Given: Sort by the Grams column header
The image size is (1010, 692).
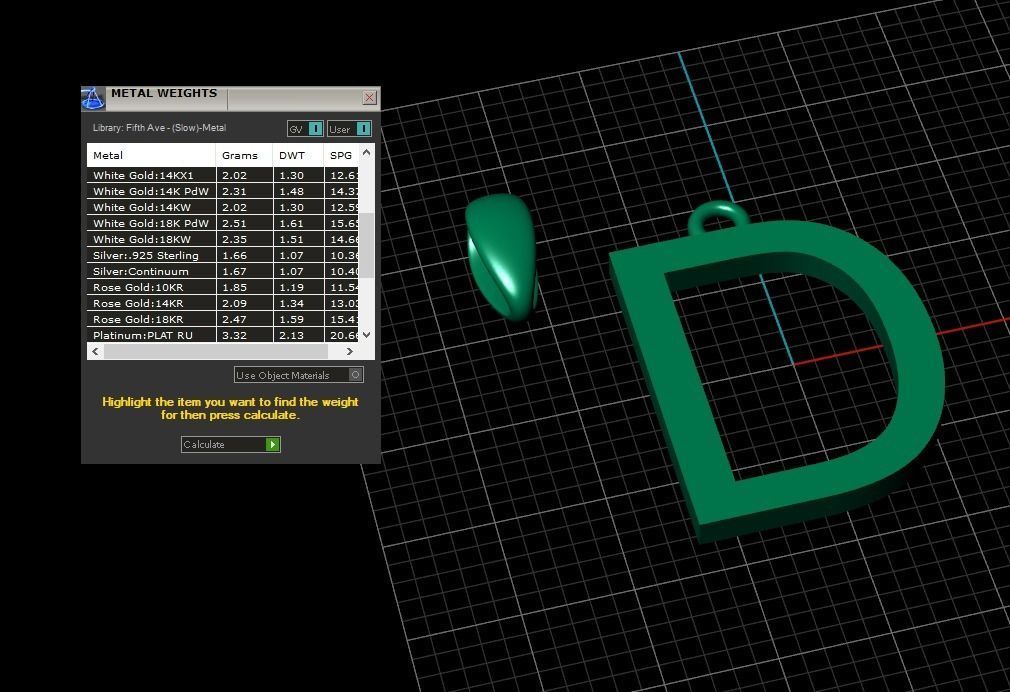Looking at the screenshot, I should 244,155.
